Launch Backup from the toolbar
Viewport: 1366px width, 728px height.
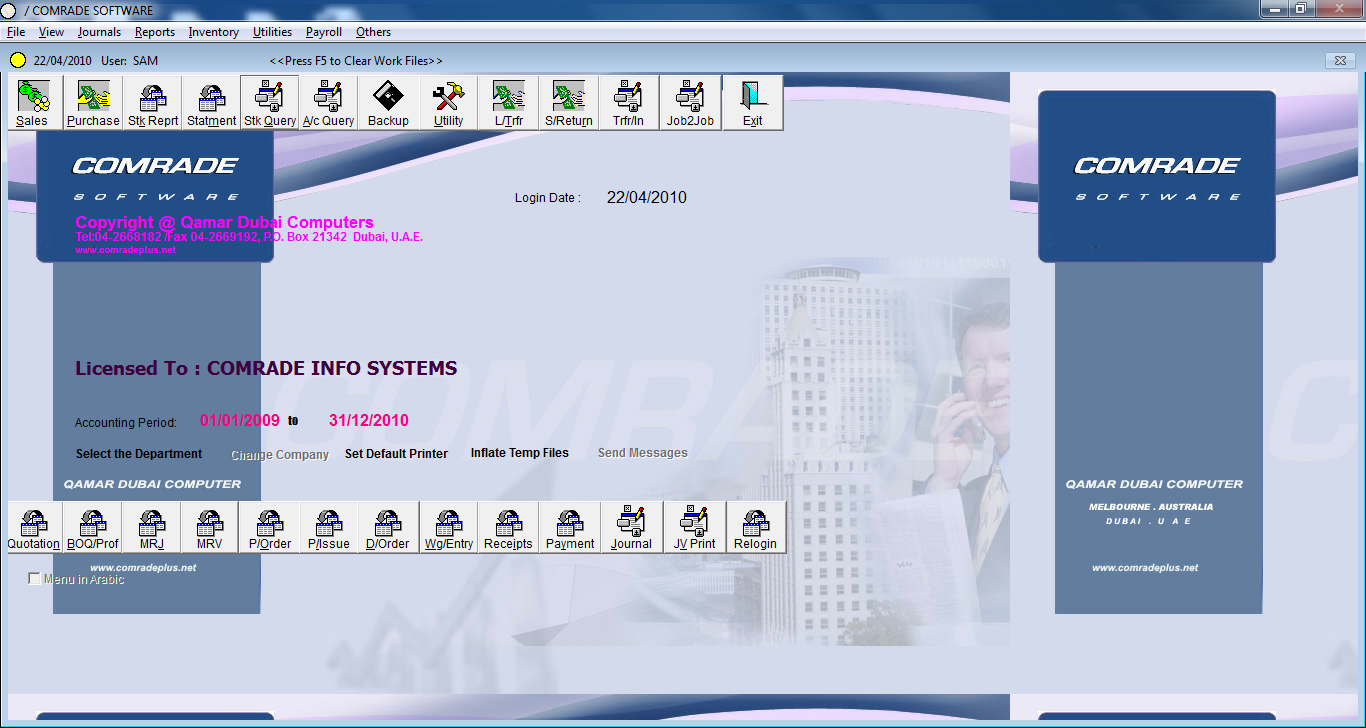click(x=388, y=100)
